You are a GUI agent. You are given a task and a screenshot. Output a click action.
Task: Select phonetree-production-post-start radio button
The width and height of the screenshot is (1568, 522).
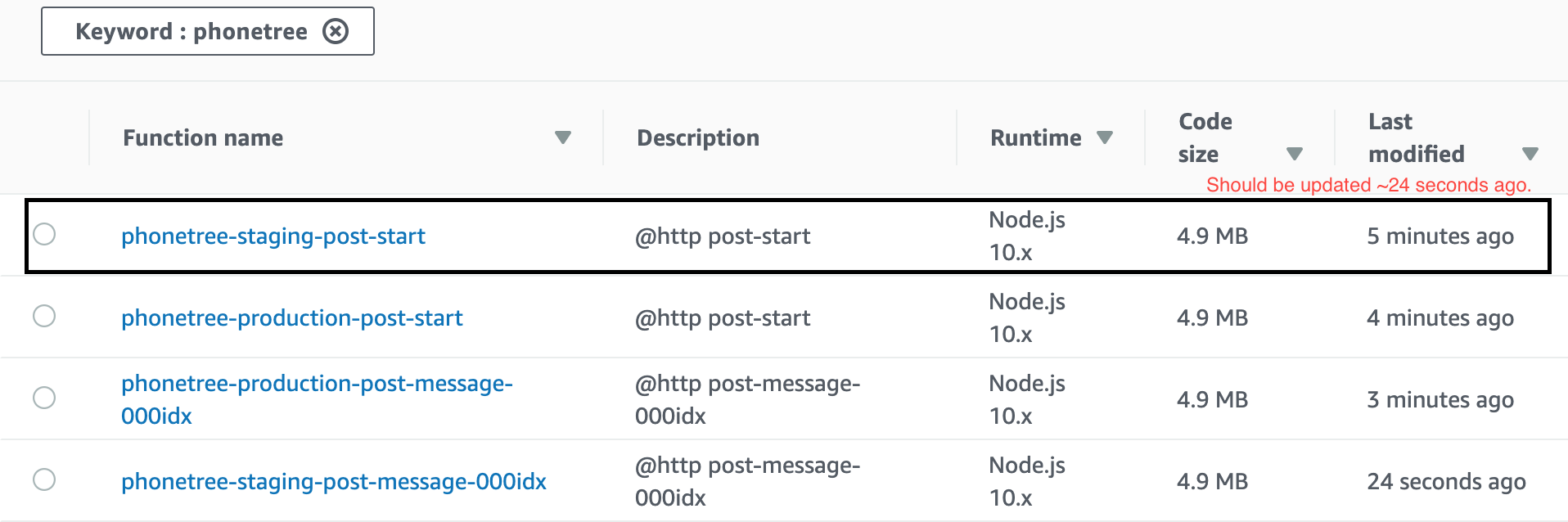[x=44, y=316]
